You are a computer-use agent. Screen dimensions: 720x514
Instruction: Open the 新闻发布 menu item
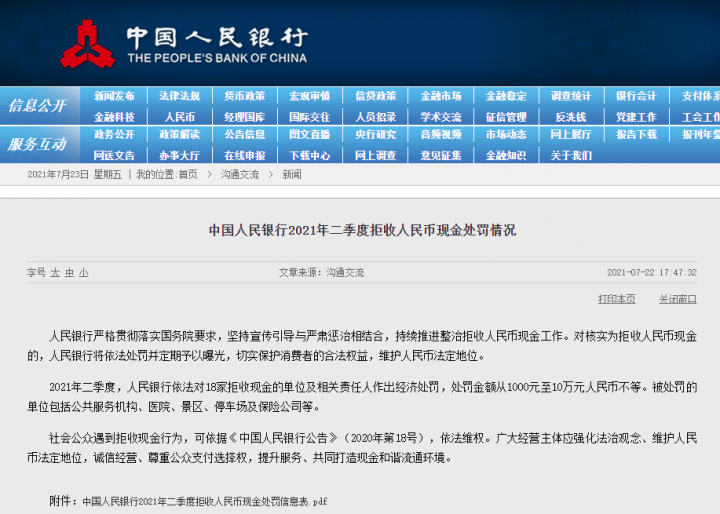coord(114,96)
